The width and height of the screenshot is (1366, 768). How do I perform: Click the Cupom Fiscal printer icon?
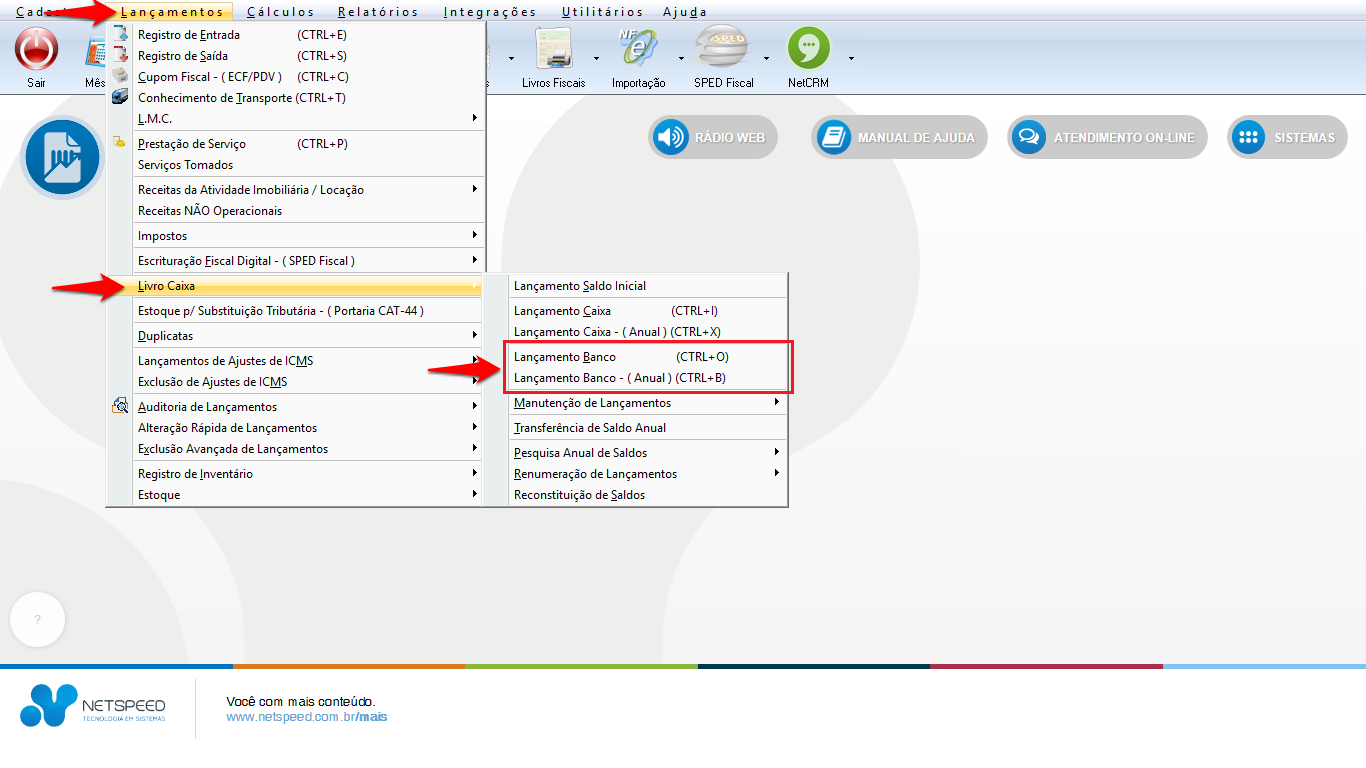pos(120,76)
